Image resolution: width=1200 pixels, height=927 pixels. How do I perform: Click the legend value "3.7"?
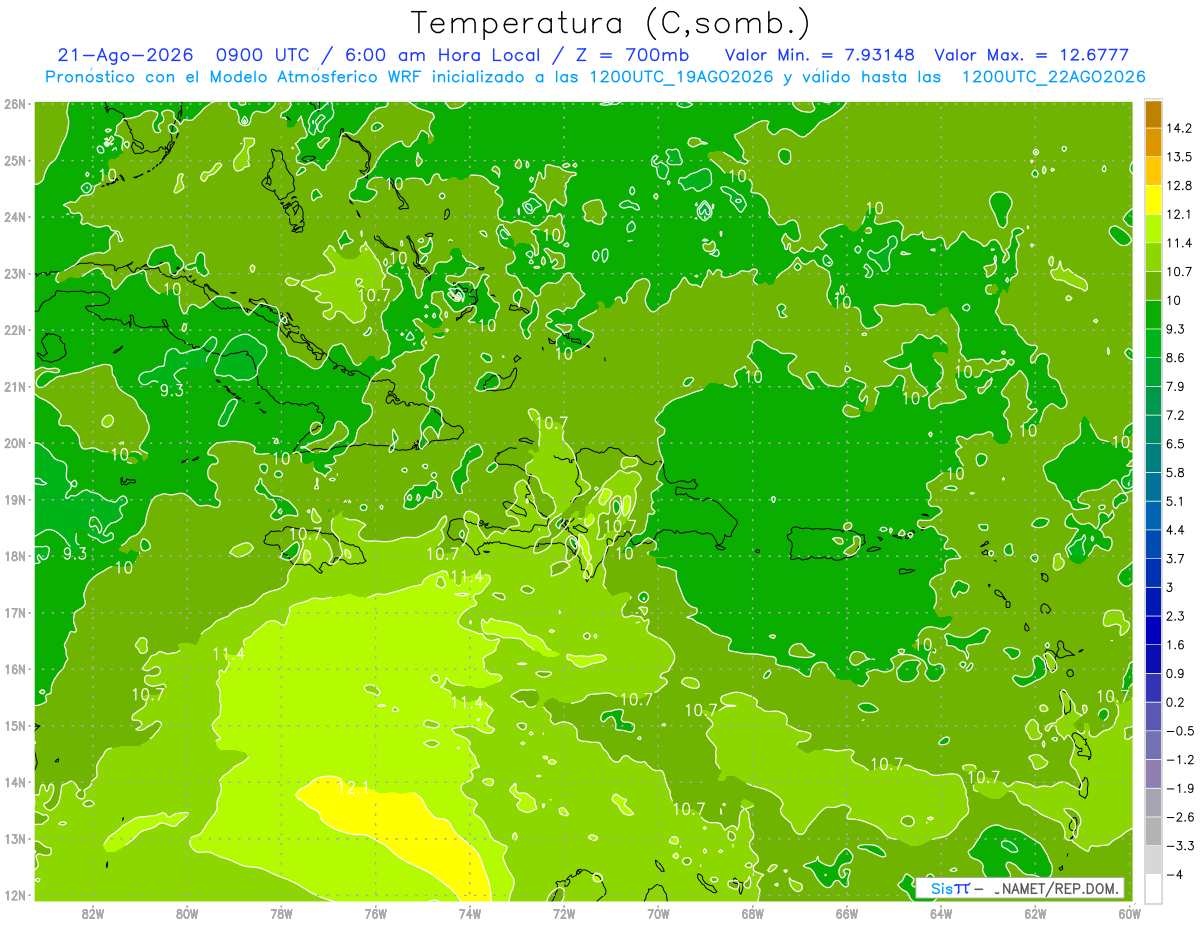1175,559
